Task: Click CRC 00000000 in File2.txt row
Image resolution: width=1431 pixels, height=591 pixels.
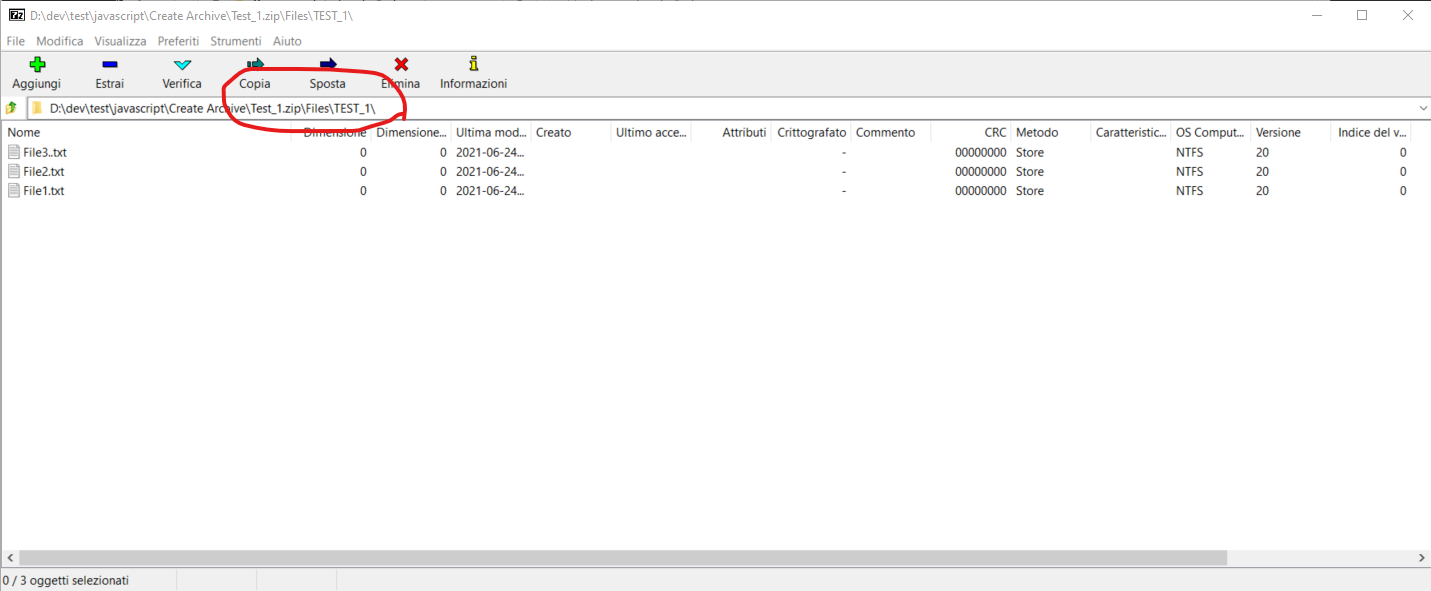Action: tap(980, 171)
